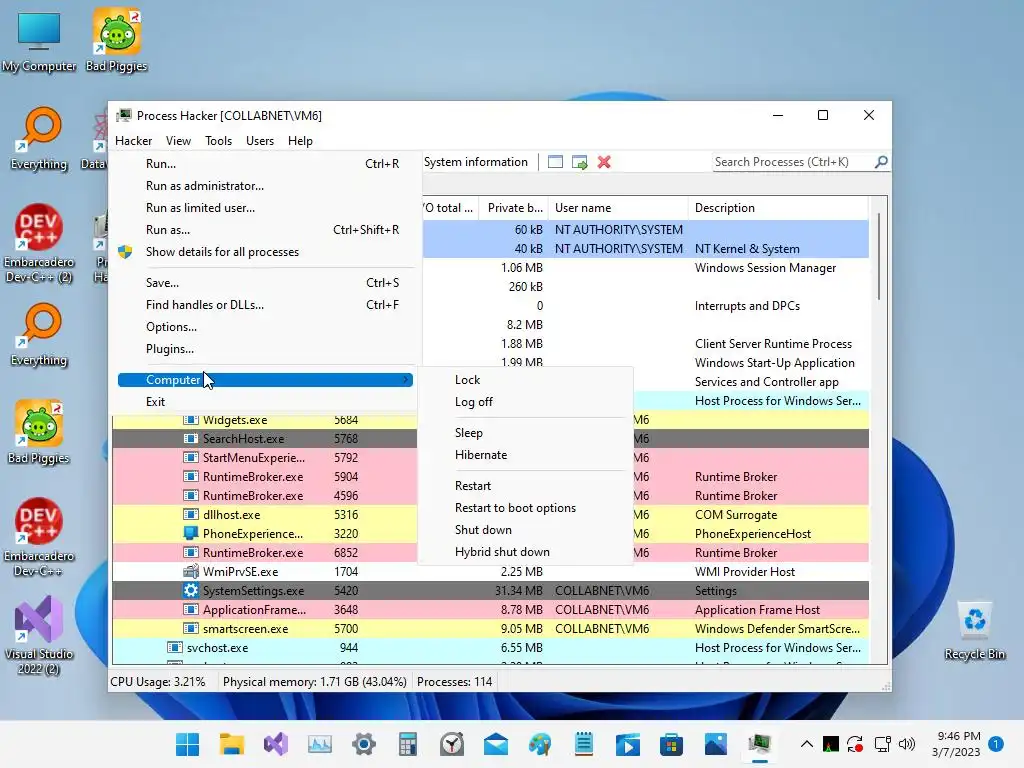Select Log off in Computer submenu
Screen dimensions: 1024x768
coord(526,402)
